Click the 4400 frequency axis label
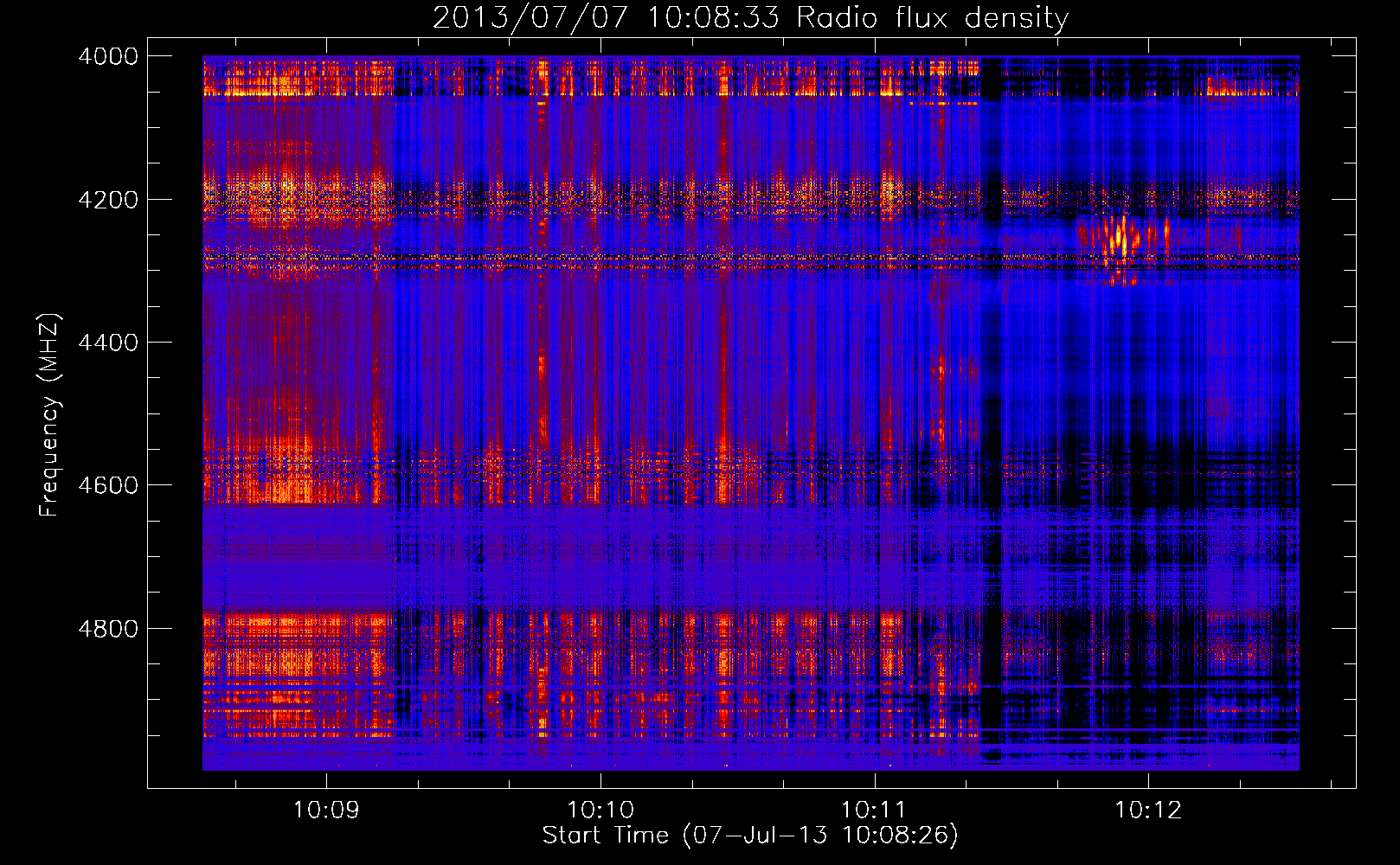1400x865 pixels. (x=108, y=343)
